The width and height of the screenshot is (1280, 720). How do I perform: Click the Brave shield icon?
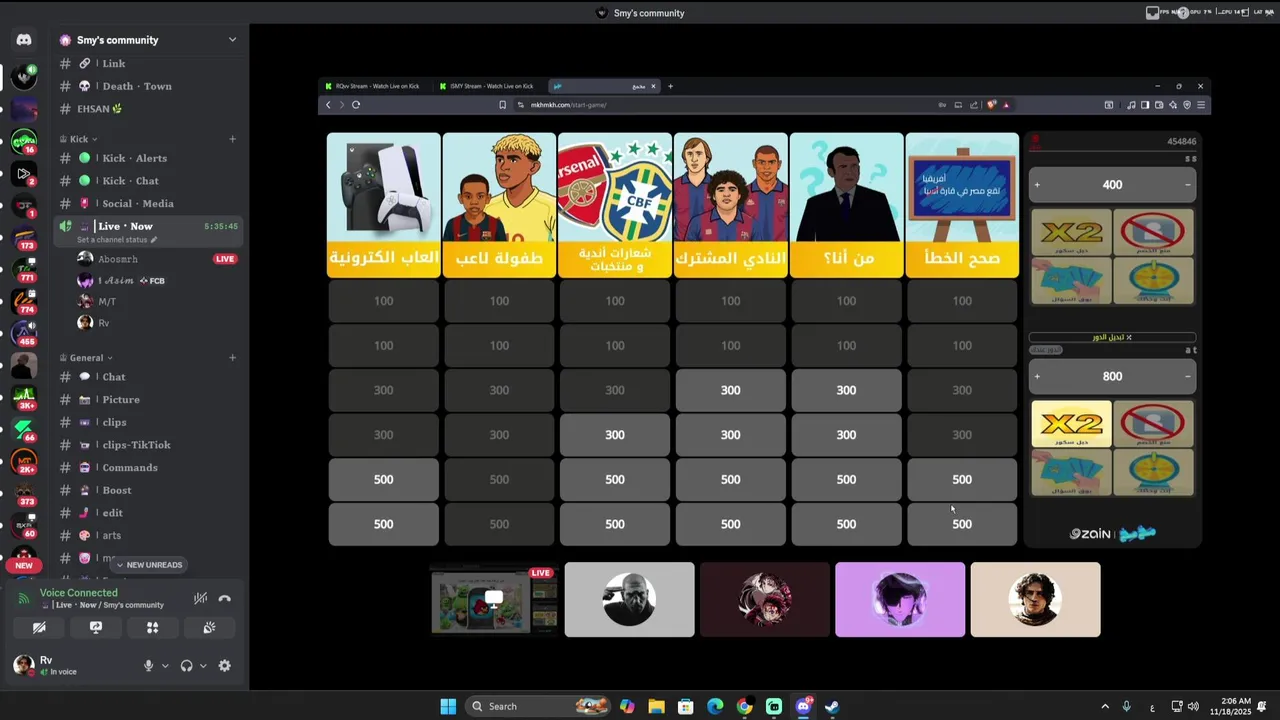click(x=992, y=105)
